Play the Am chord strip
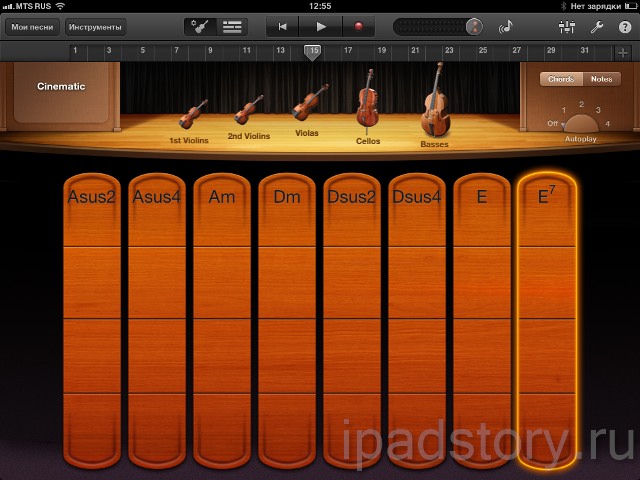This screenshot has width=640, height=480. click(222, 320)
